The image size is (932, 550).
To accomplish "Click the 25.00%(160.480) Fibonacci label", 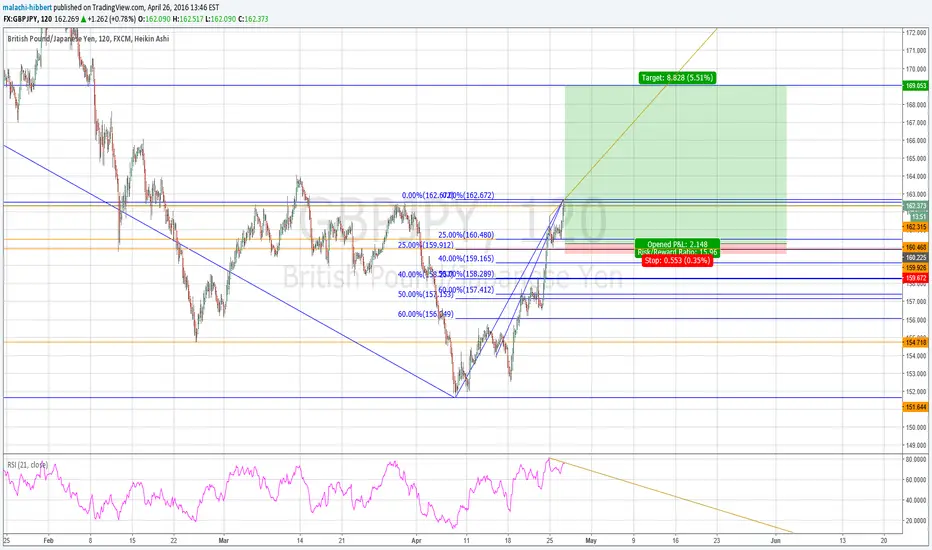I will click(466, 235).
